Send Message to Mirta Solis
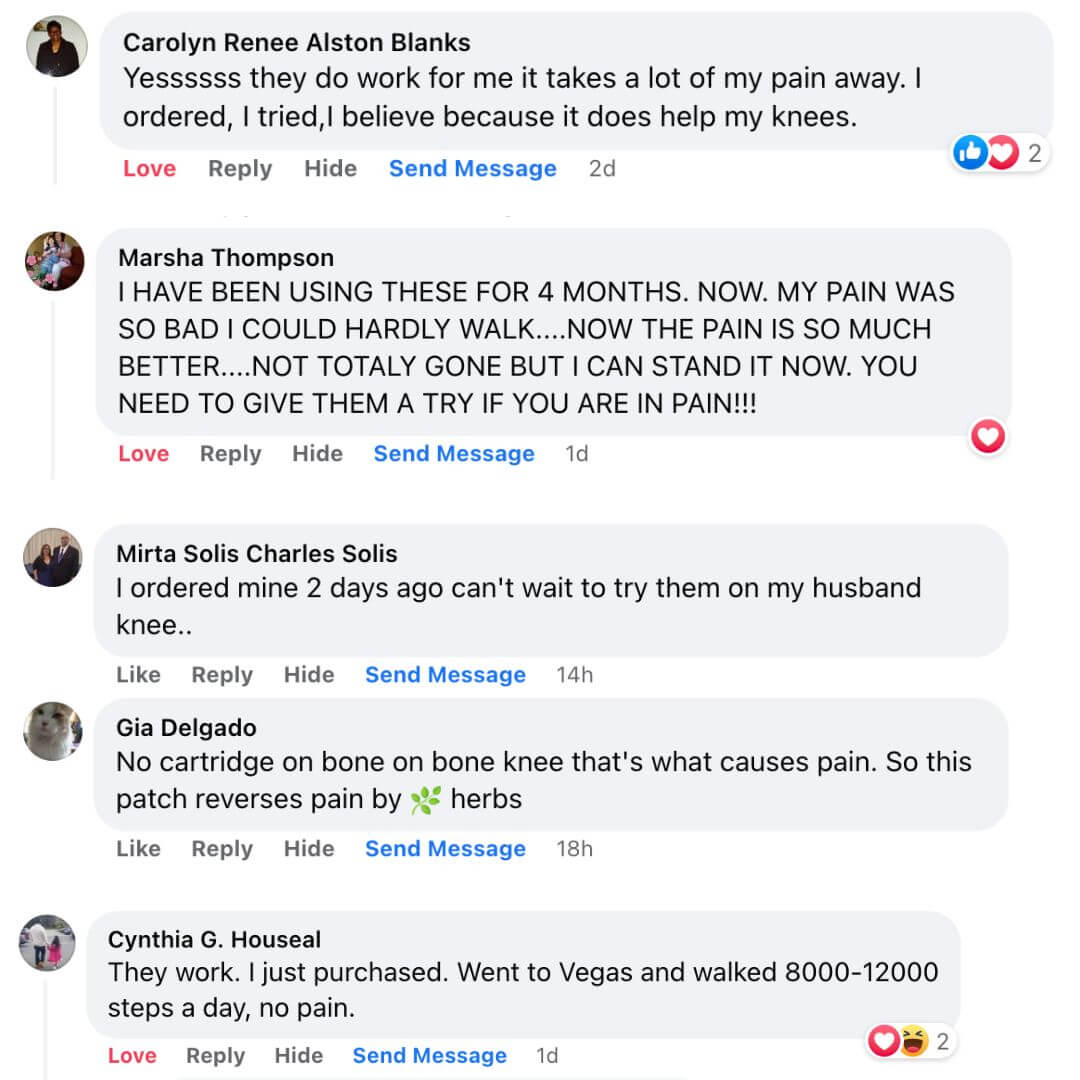The height and width of the screenshot is (1080, 1080). 445,675
